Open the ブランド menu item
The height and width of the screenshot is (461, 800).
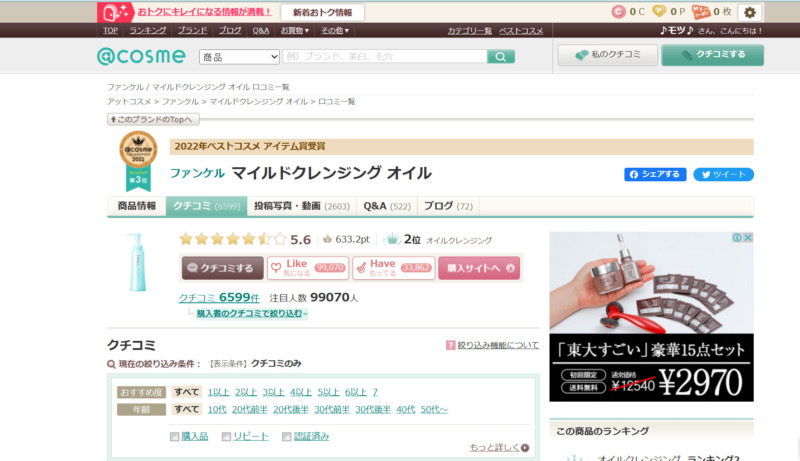192,31
